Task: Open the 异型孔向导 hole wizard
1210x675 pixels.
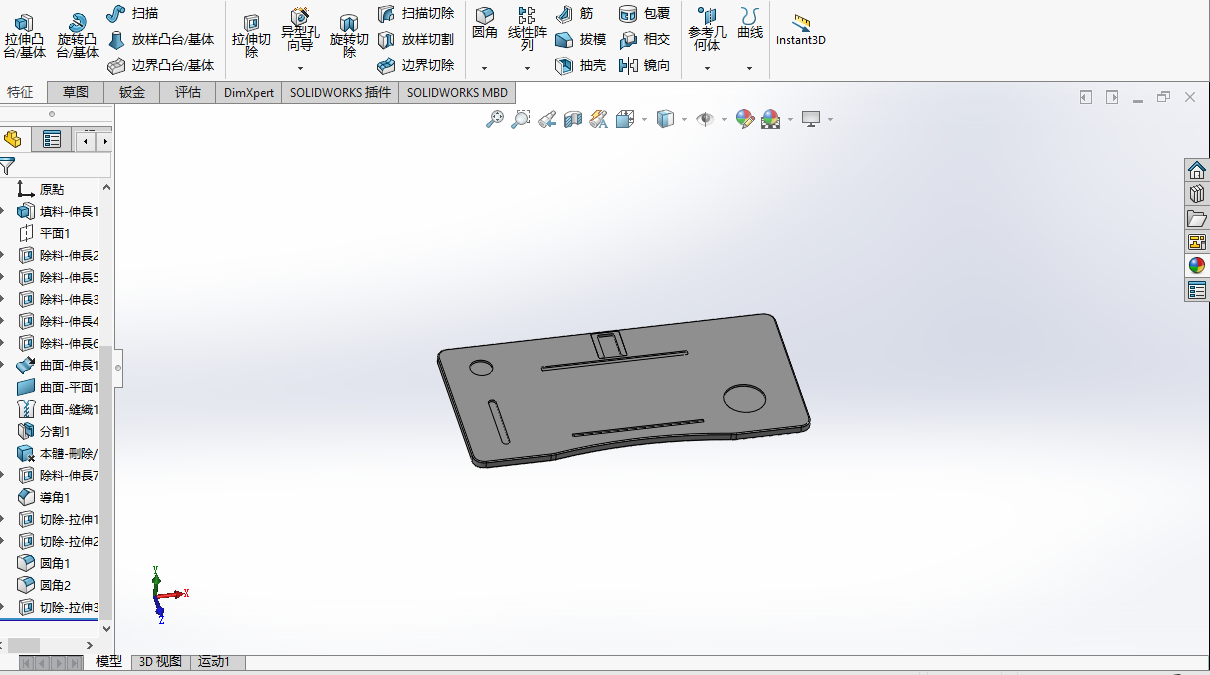Action: click(x=300, y=30)
